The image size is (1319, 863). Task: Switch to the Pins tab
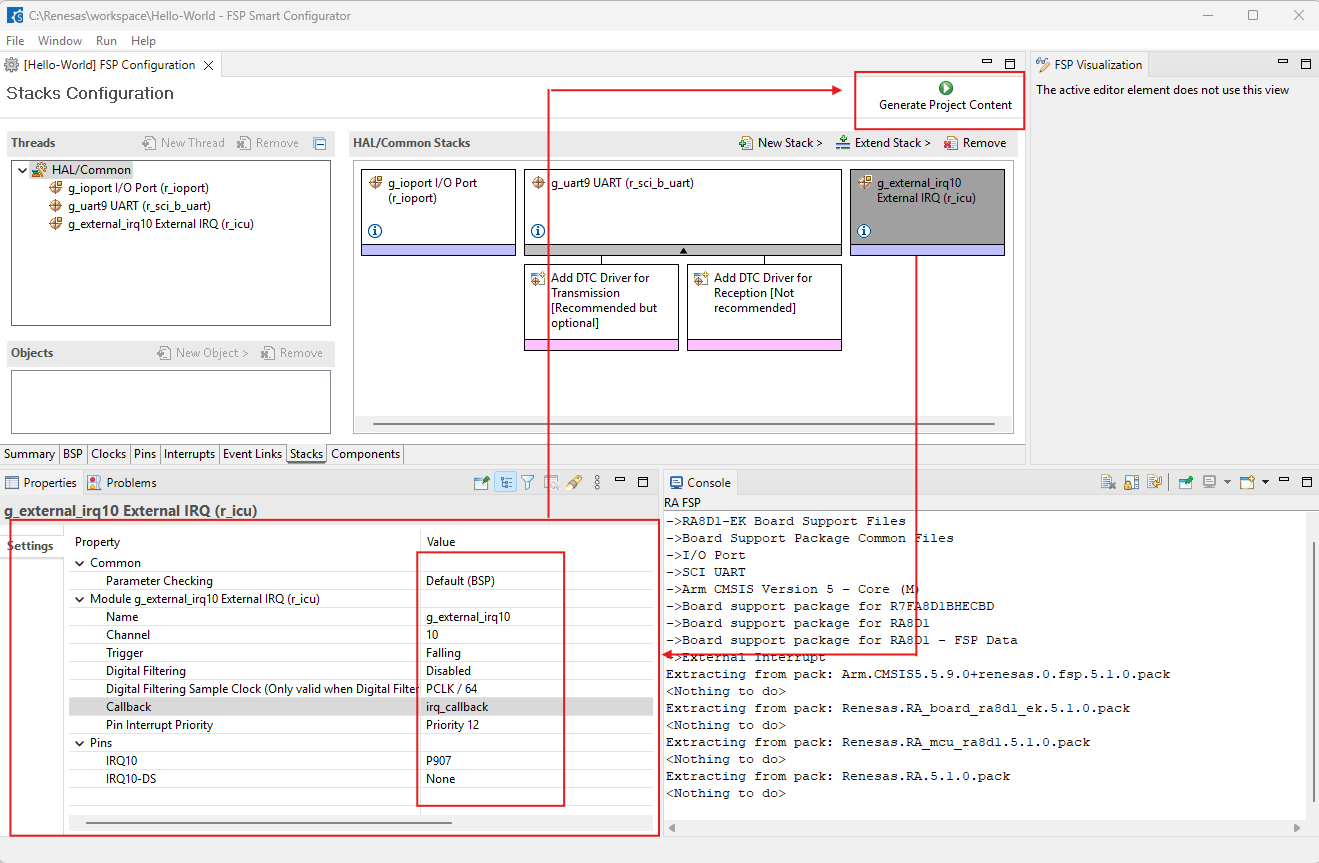(145, 454)
